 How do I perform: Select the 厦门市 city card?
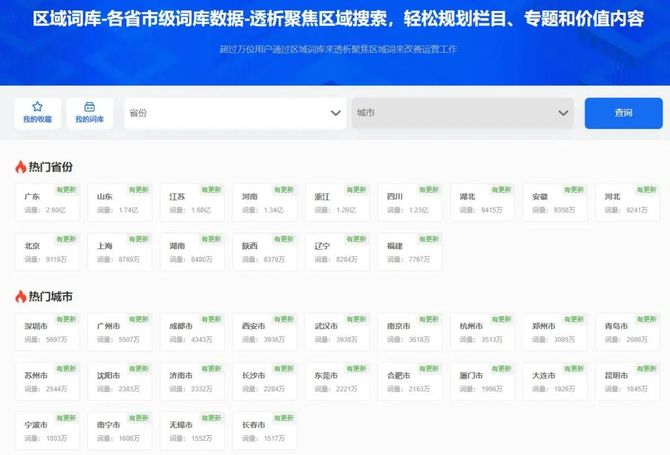click(x=482, y=382)
